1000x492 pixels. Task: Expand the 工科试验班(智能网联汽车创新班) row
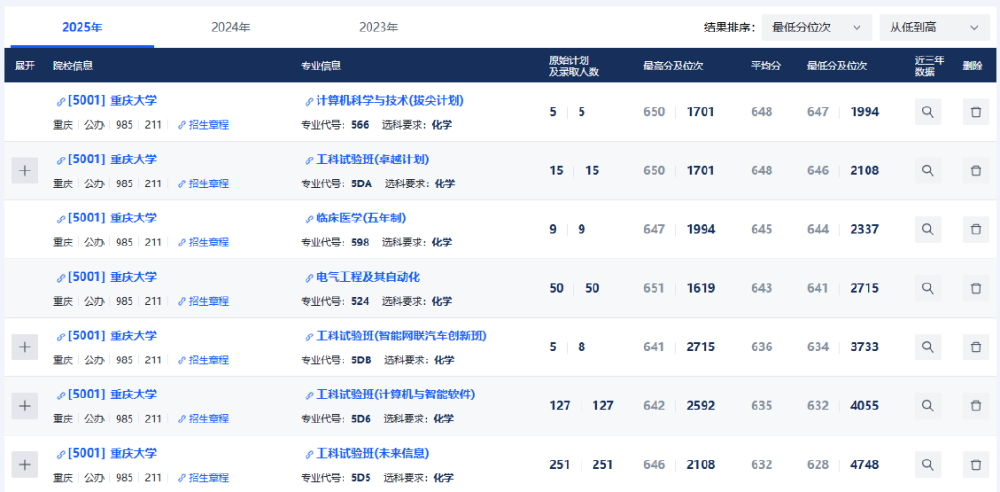(x=25, y=347)
